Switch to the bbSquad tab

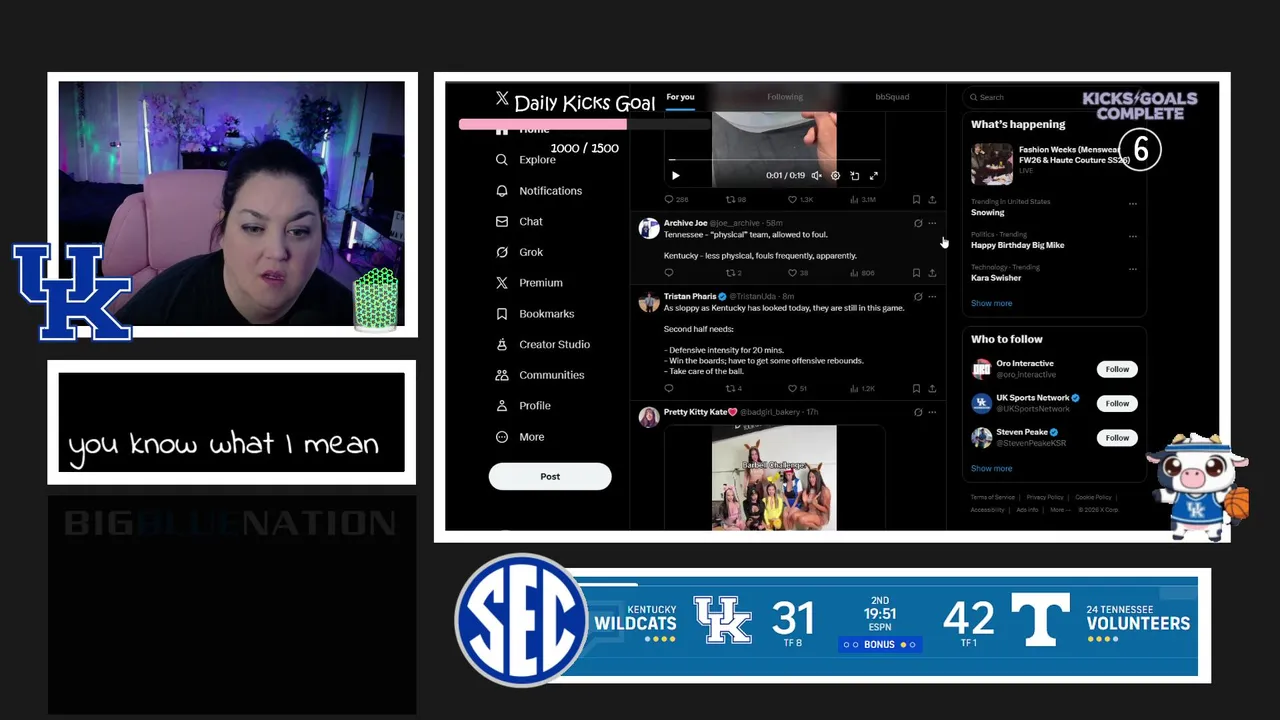click(892, 97)
